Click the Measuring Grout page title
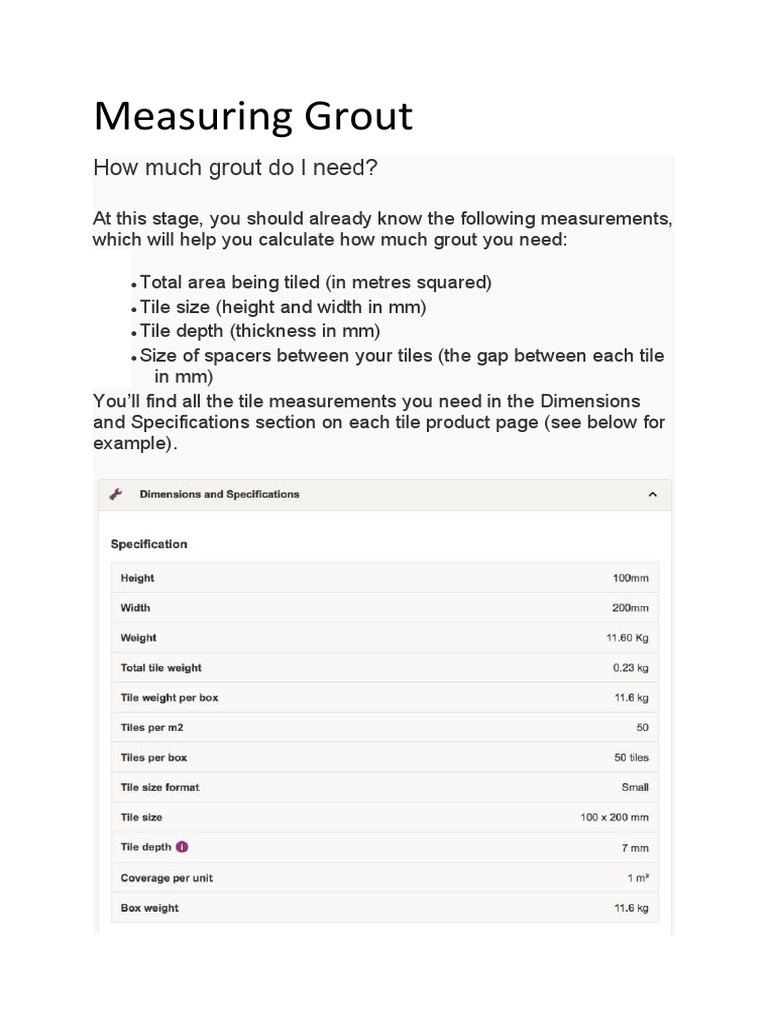The width and height of the screenshot is (768, 1024). coord(253,116)
